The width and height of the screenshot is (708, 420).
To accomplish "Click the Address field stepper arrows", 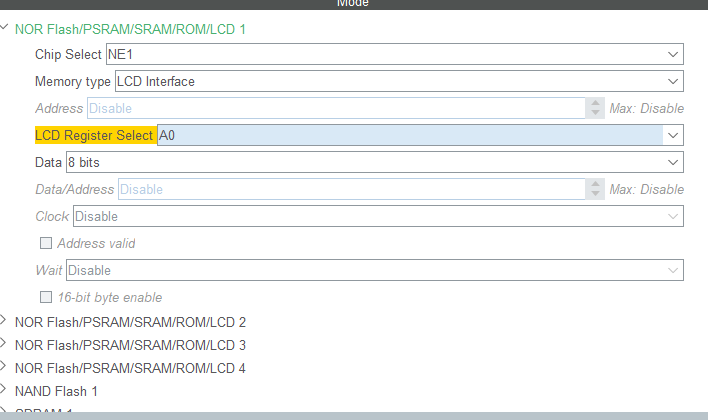I will point(595,108).
